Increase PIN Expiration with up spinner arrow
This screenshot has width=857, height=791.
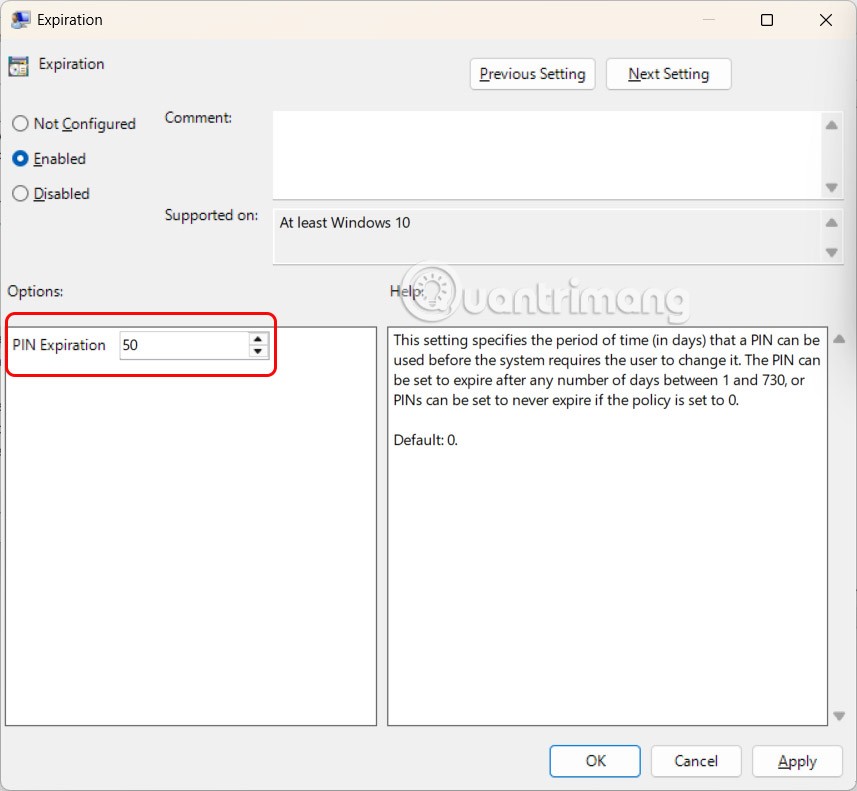[x=258, y=339]
